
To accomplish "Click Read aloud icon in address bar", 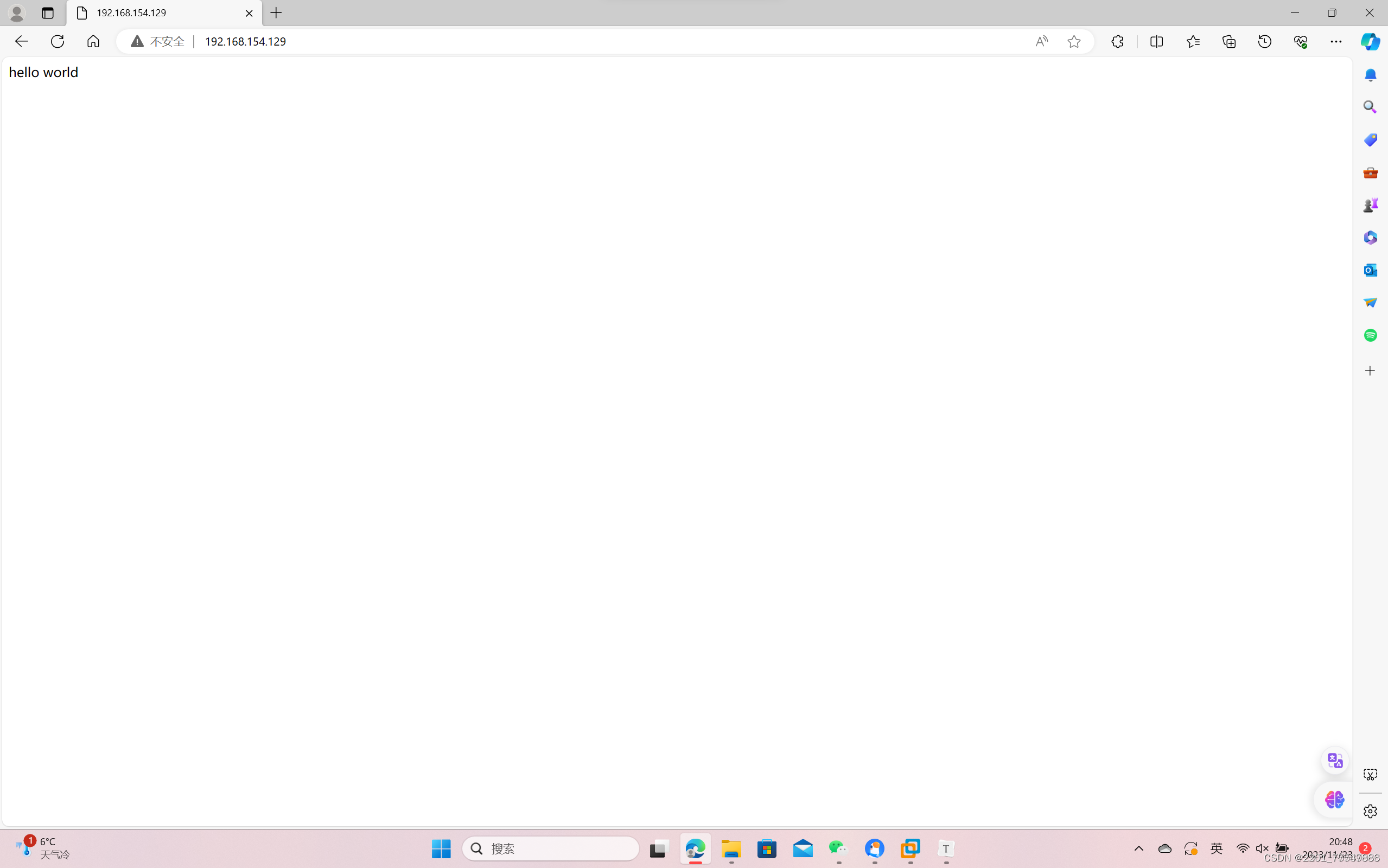I will pyautogui.click(x=1041, y=41).
